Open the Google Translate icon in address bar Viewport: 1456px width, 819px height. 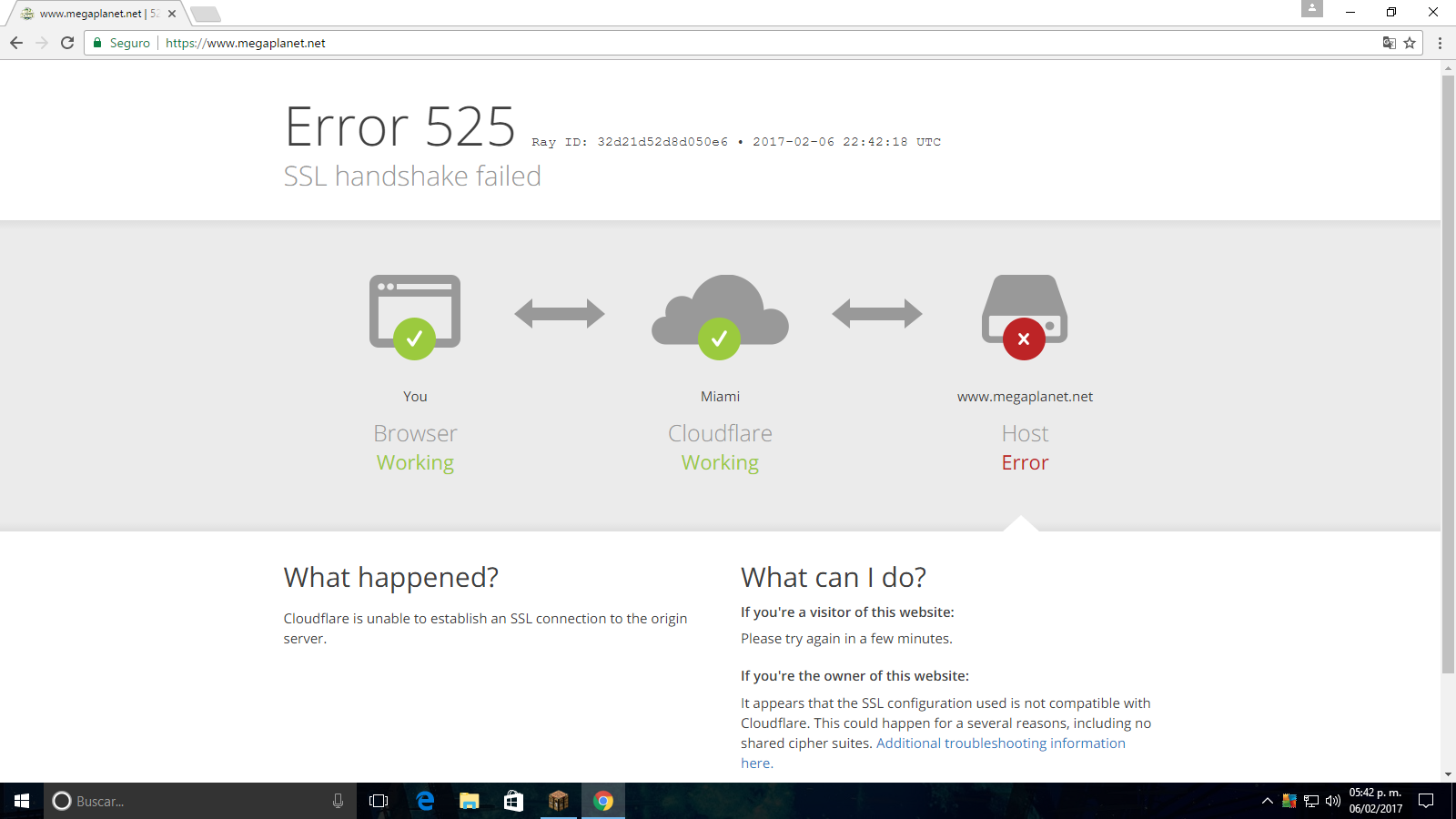coord(1390,43)
